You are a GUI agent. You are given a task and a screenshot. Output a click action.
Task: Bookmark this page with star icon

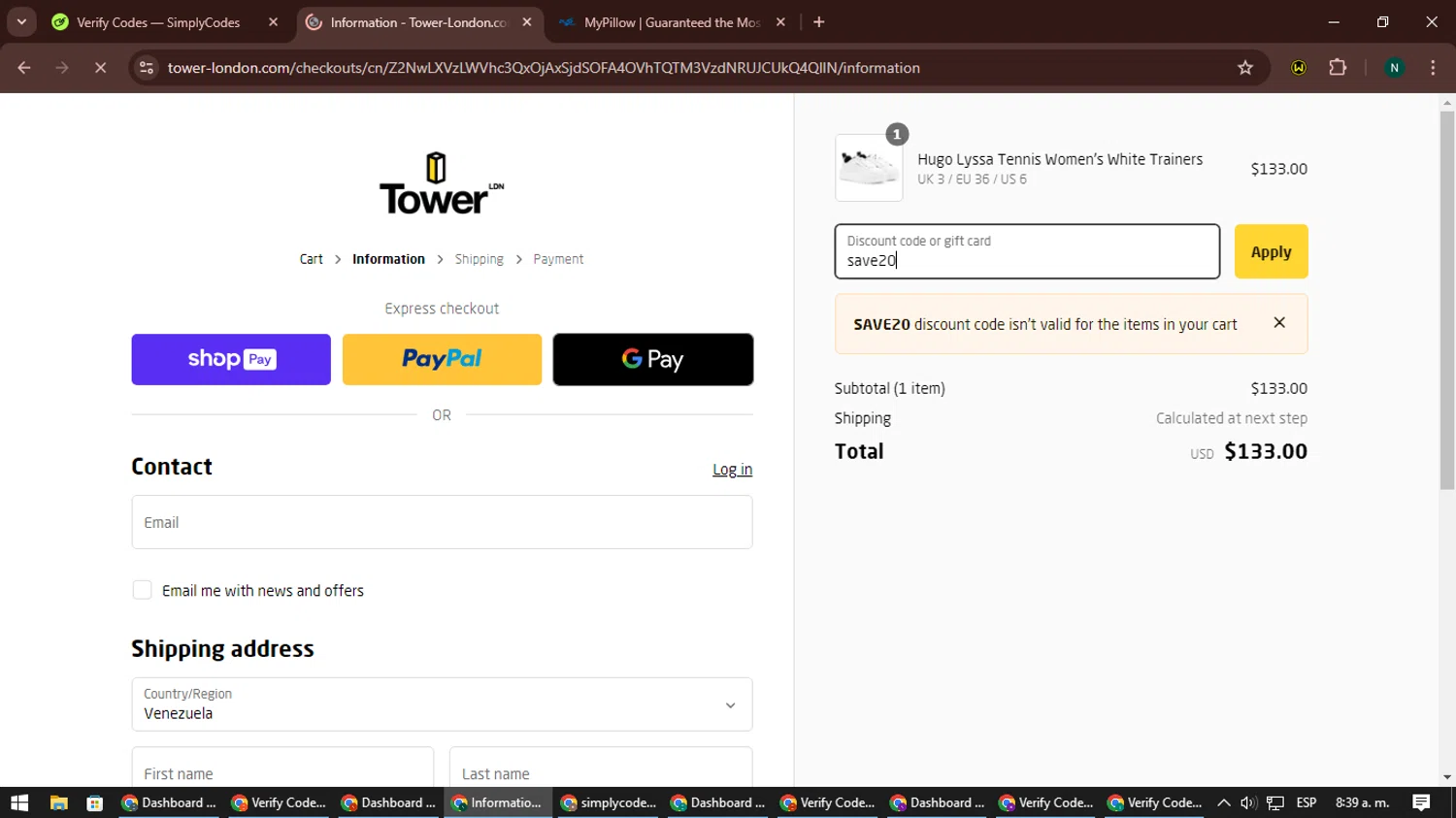click(1245, 68)
